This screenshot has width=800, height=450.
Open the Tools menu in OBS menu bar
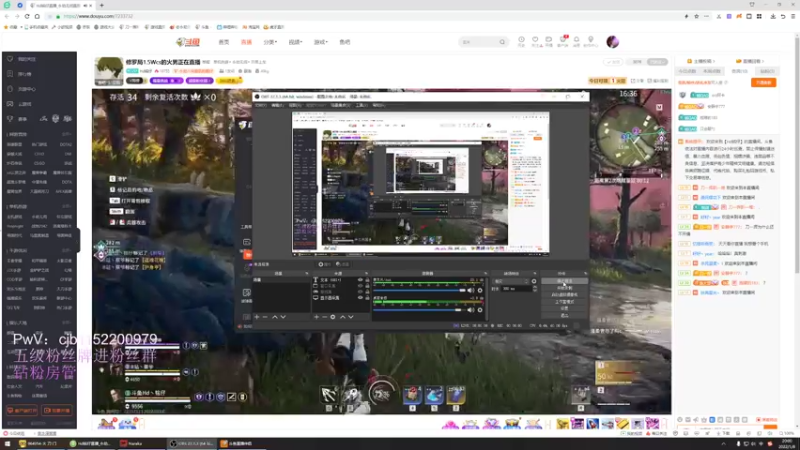pyautogui.click(x=361, y=105)
